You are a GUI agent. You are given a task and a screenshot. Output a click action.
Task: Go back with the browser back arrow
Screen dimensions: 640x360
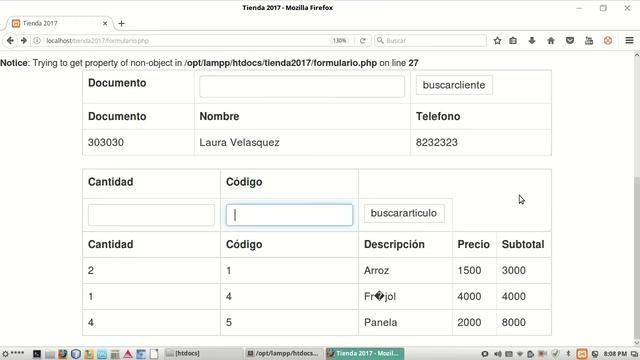10,40
